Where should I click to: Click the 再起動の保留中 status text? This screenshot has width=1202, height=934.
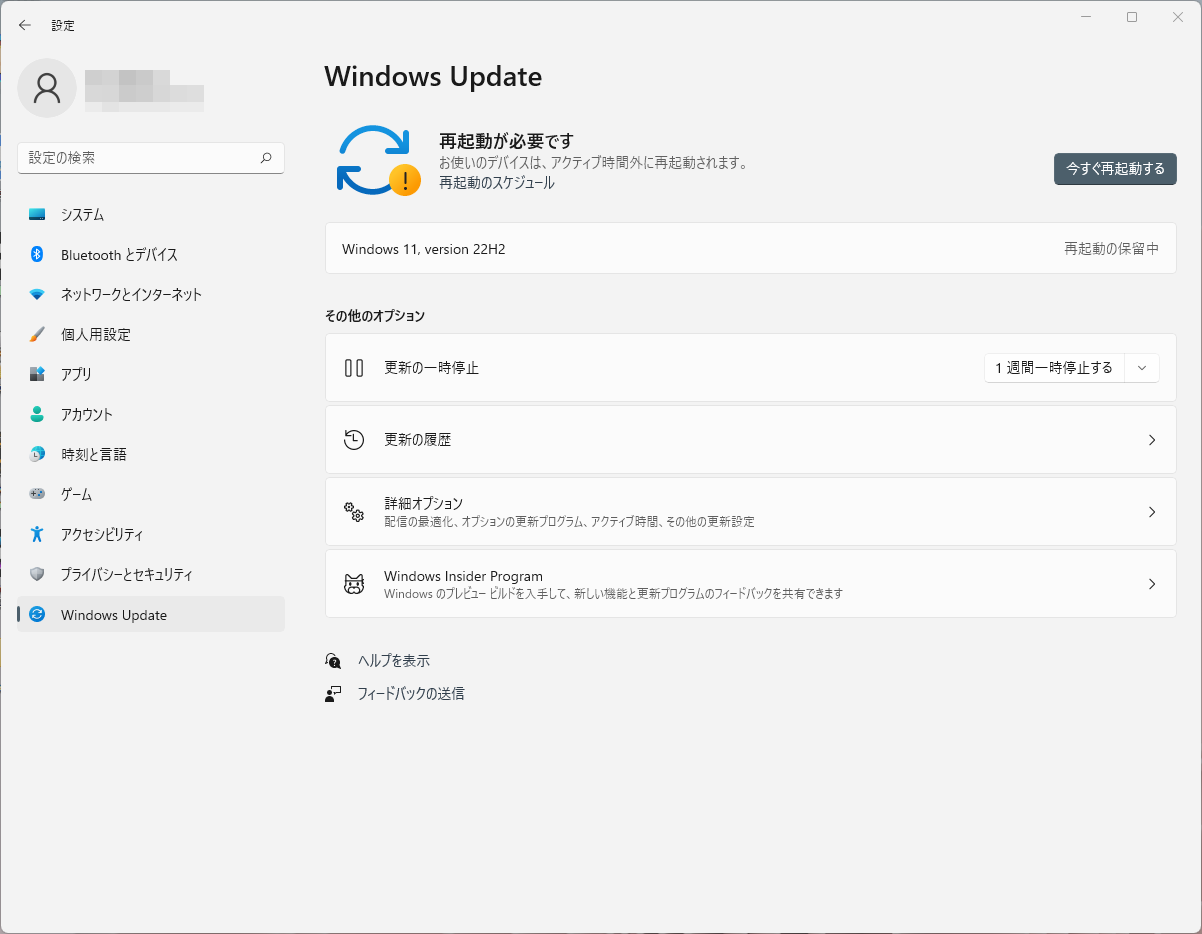[x=1112, y=249]
